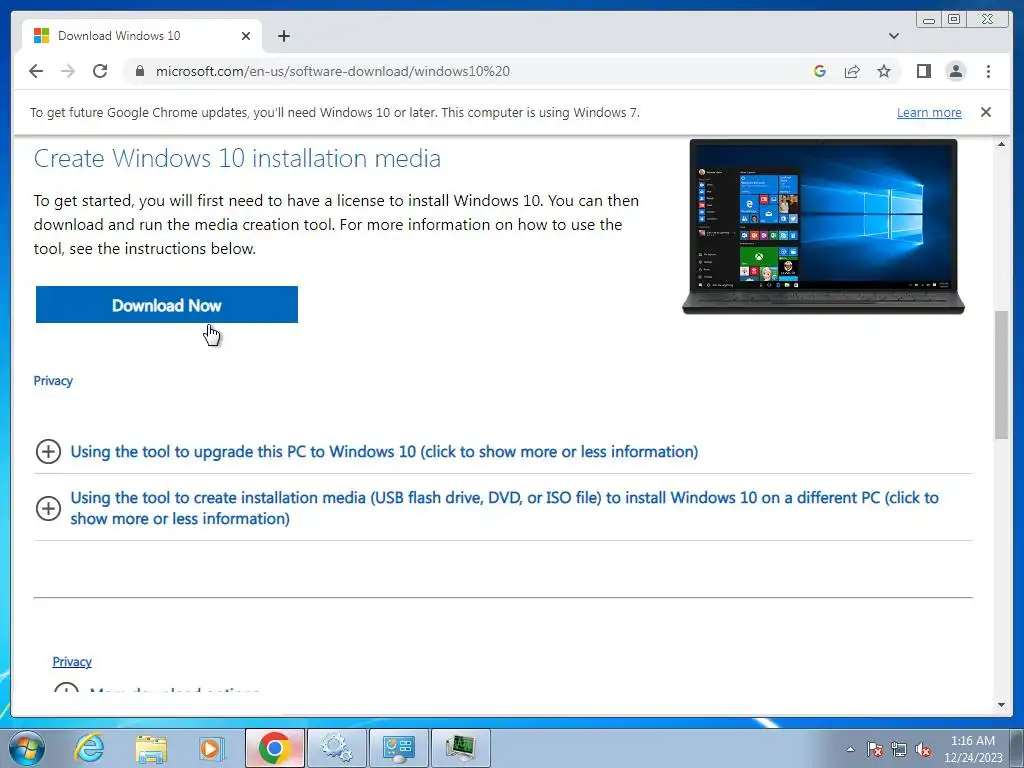Open the tab search dropdown

[x=894, y=36]
